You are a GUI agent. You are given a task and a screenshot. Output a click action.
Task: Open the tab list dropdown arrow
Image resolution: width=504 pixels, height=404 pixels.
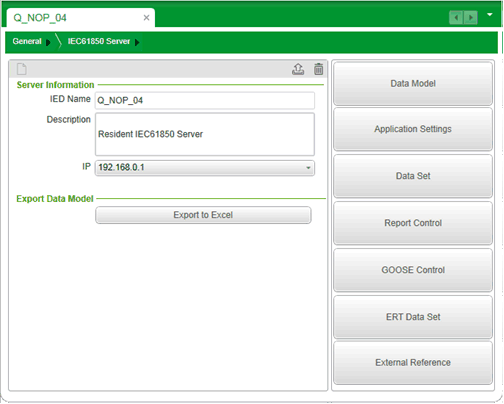tap(490, 15)
